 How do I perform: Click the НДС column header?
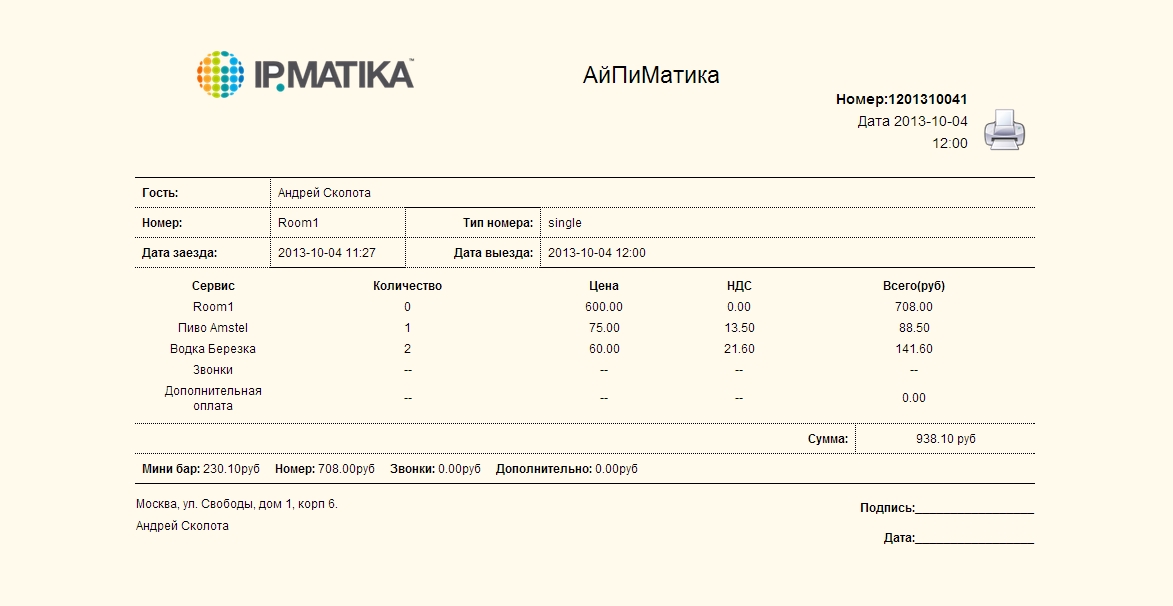[x=739, y=286]
